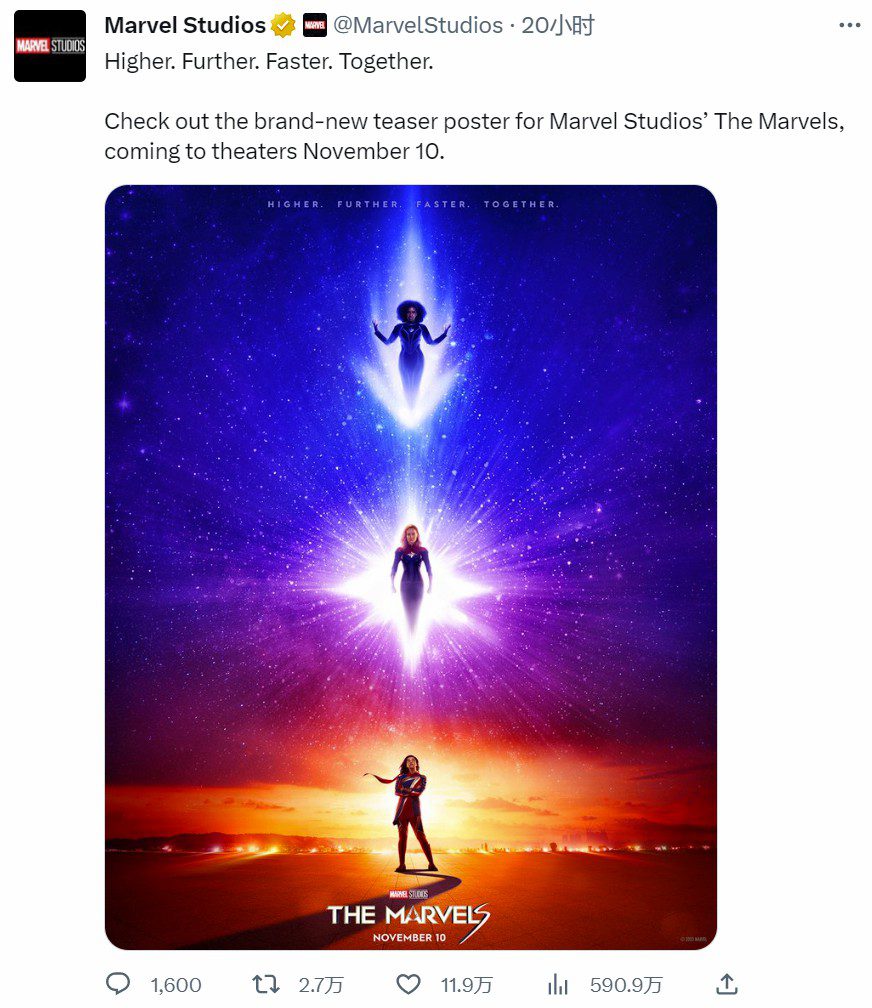The image size is (872, 1008).
Task: Like the tweet with heart icon
Action: pos(408,984)
